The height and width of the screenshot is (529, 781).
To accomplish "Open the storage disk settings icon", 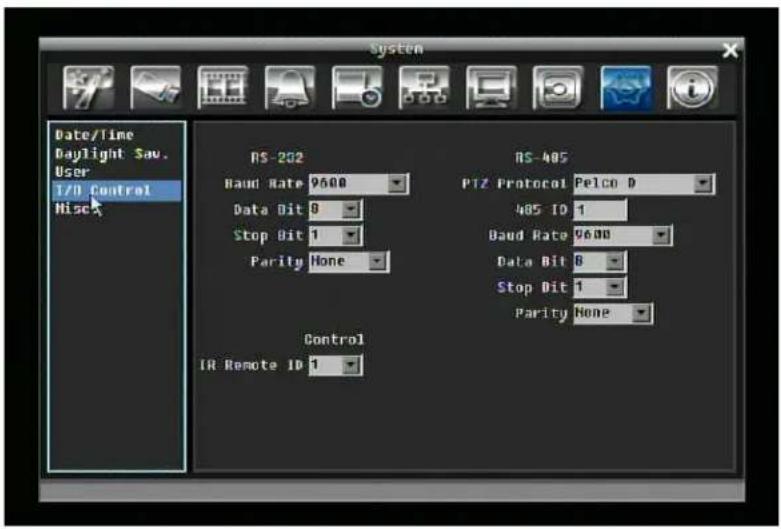I will point(558,88).
